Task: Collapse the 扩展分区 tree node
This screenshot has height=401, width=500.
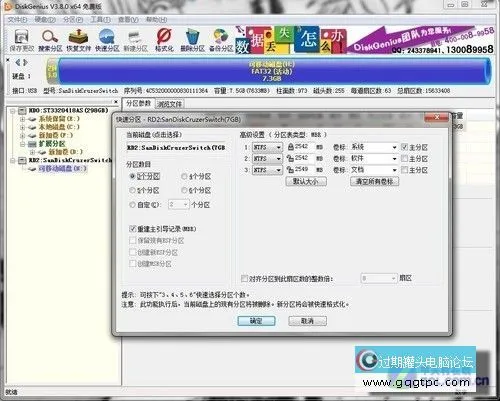Action: pyautogui.click(x=22, y=144)
